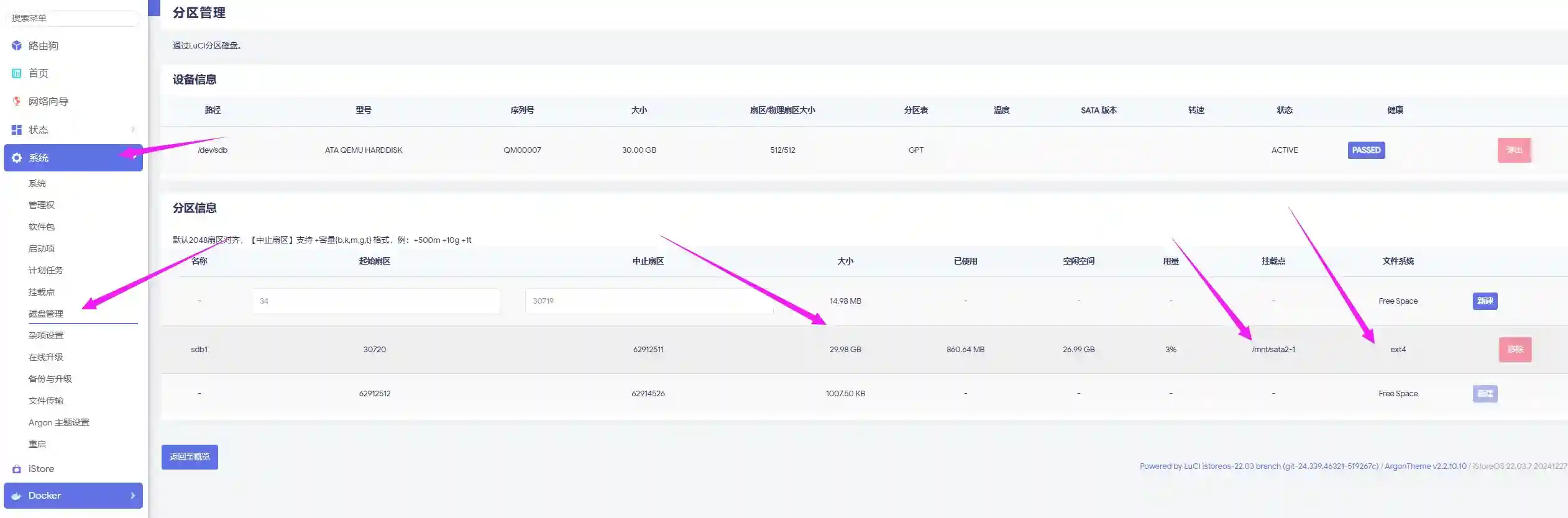The image size is (1568, 518).
Task: Click the sdb1 partition name
Action: point(199,350)
